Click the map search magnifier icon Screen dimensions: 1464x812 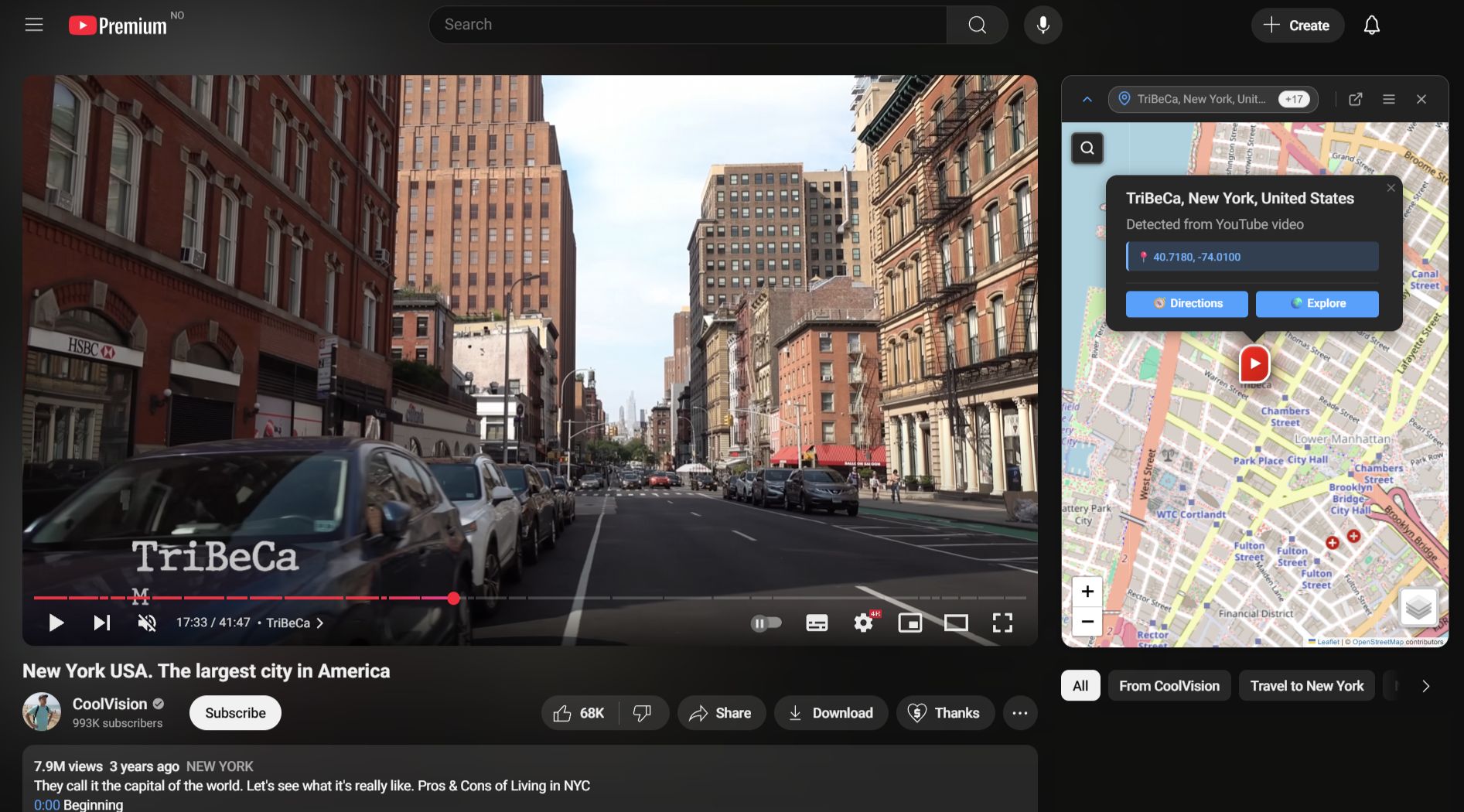click(1087, 148)
